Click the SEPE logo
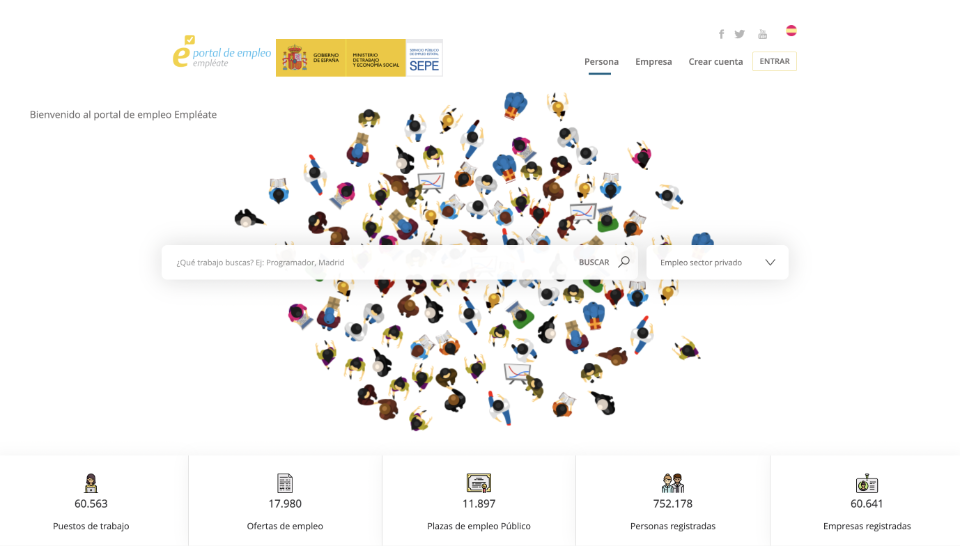960x546 pixels. [424, 58]
